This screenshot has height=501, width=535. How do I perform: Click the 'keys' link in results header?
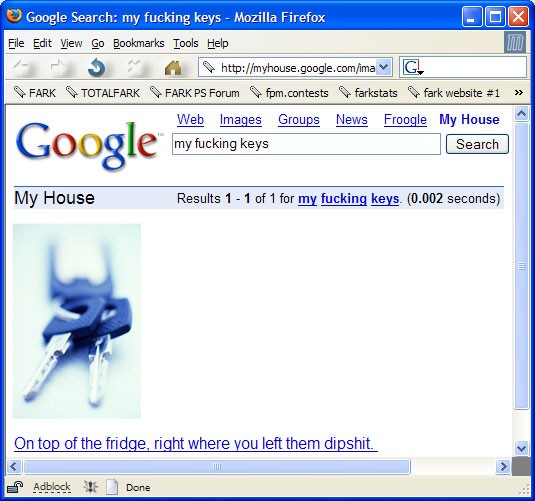tap(385, 199)
